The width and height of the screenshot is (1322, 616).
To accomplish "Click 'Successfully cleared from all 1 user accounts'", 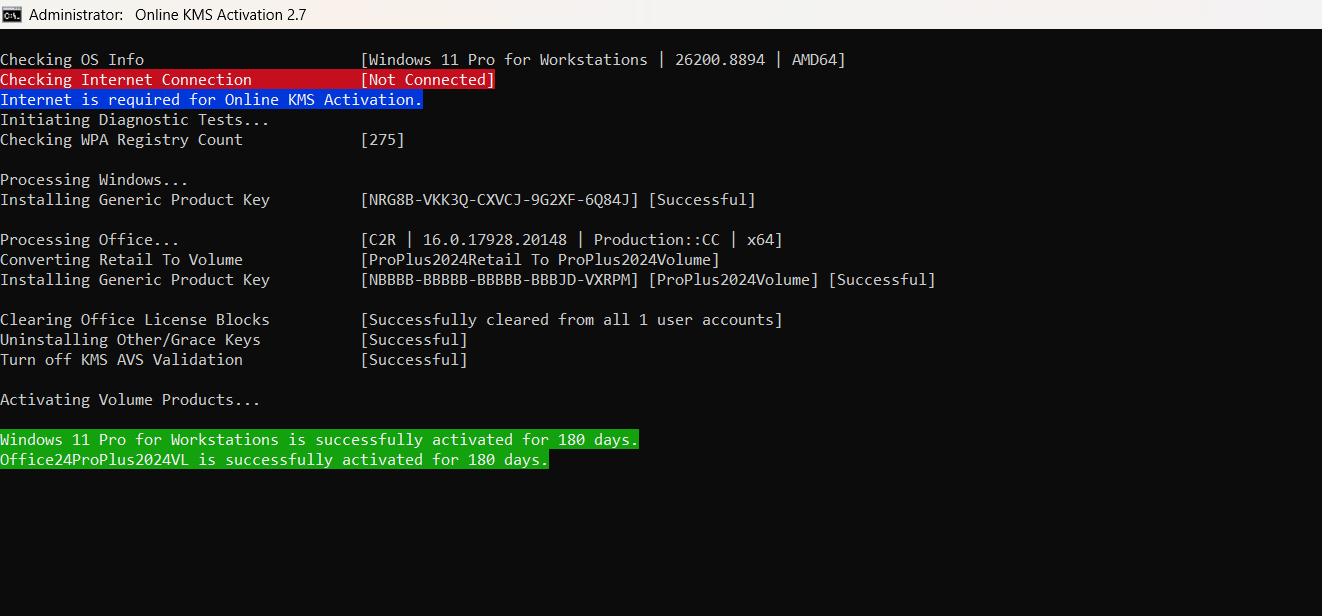I will tap(572, 320).
